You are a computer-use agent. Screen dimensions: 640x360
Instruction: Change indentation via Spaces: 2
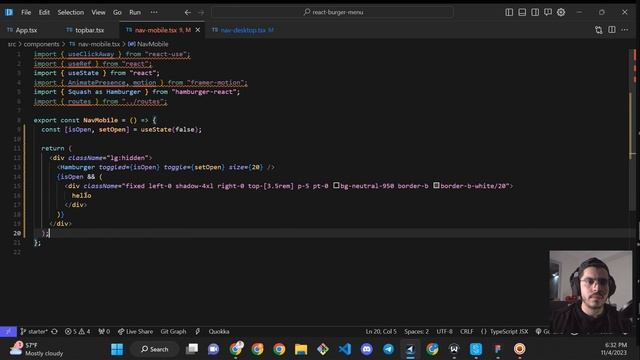pos(416,331)
